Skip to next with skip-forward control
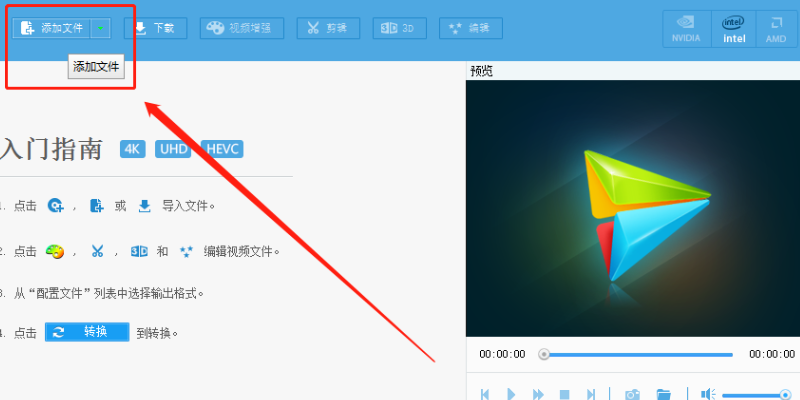 tap(591, 394)
